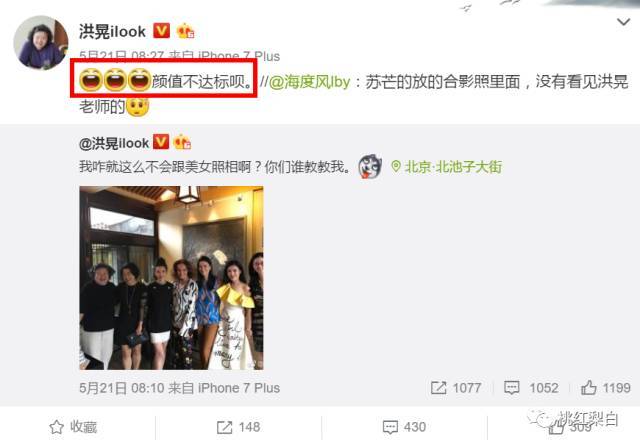This screenshot has width=640, height=447.
Task: Open the comments button showing 430
Action: pos(404,427)
